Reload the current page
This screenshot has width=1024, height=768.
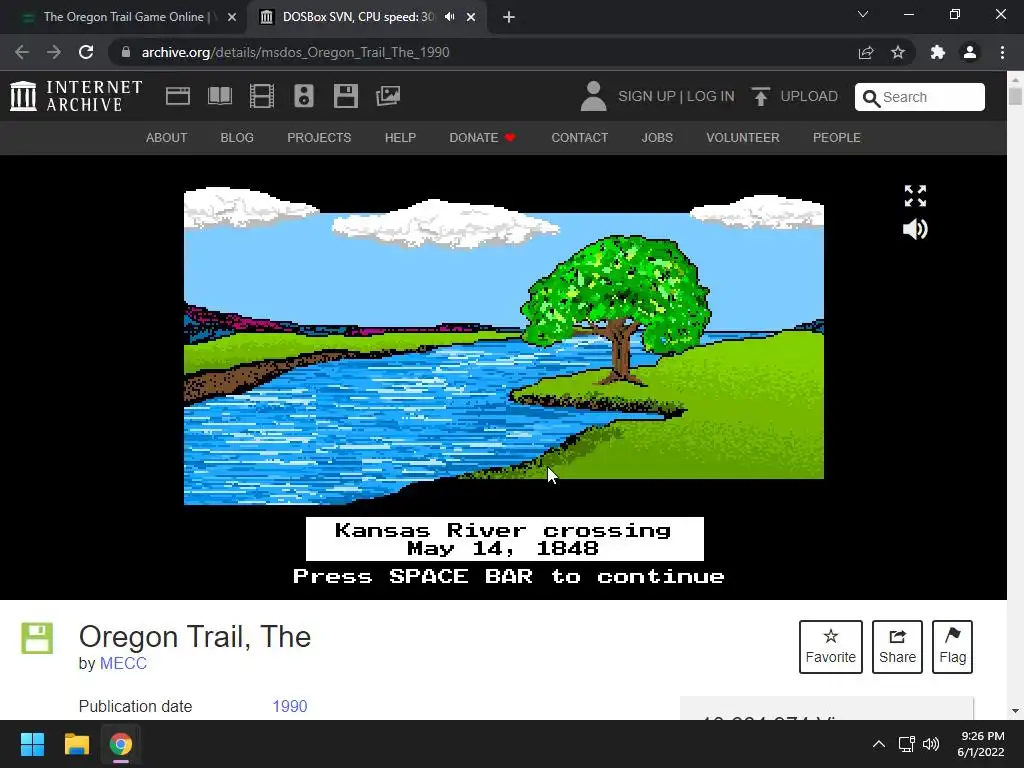click(86, 52)
